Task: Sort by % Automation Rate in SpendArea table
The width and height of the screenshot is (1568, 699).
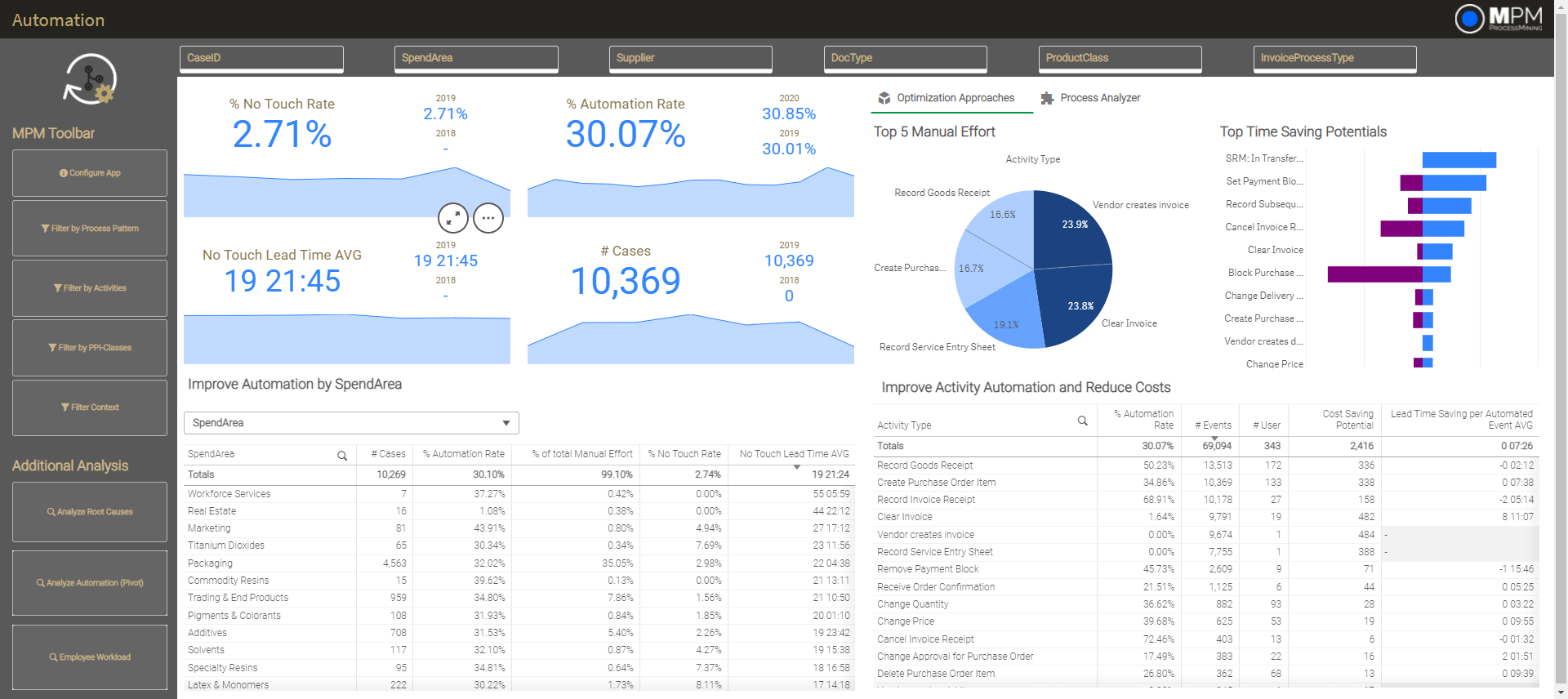Action: (x=462, y=454)
